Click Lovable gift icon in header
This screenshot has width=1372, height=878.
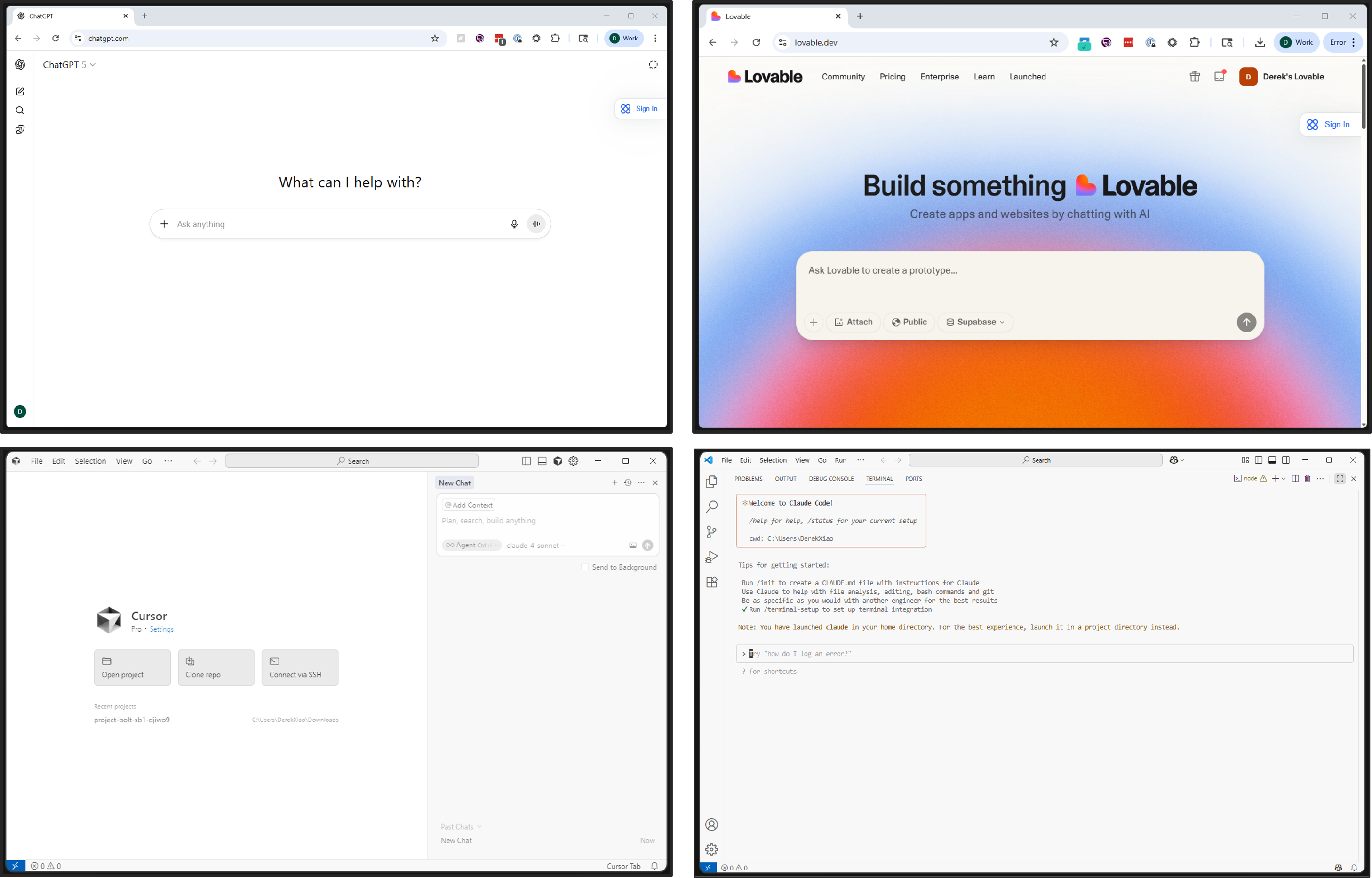tap(1195, 76)
